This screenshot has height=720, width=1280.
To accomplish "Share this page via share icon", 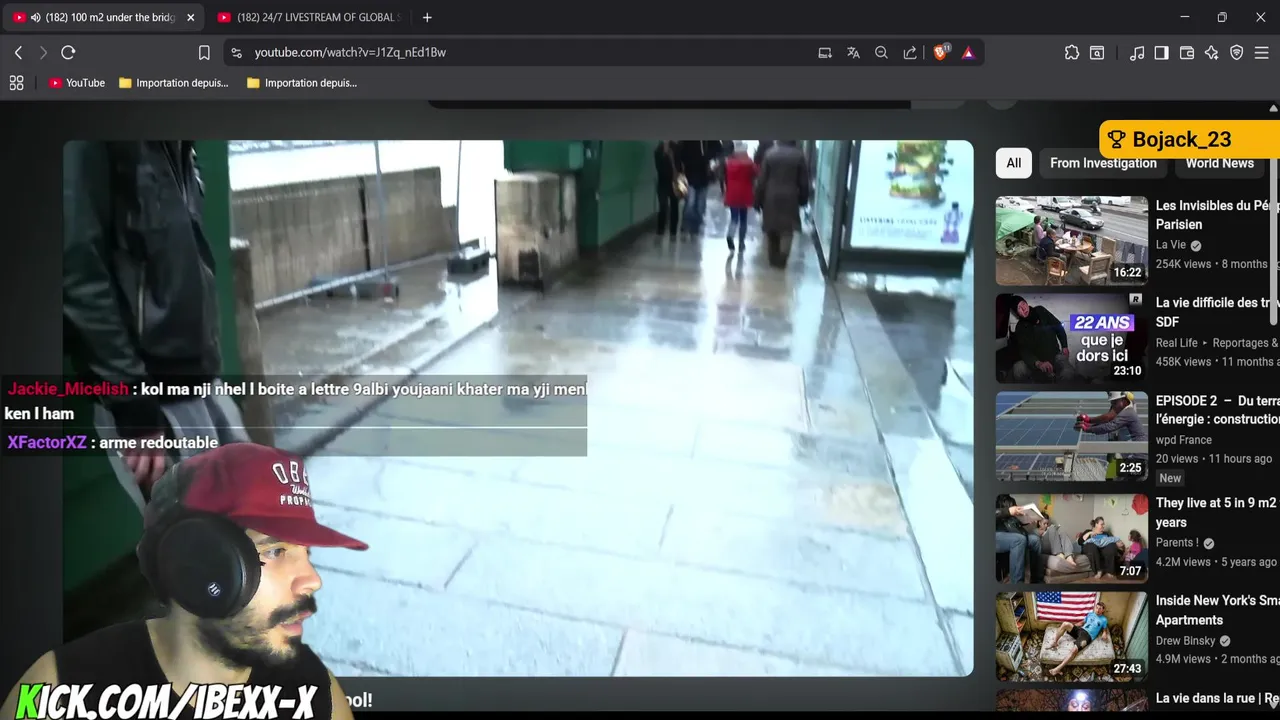I will pos(910,53).
